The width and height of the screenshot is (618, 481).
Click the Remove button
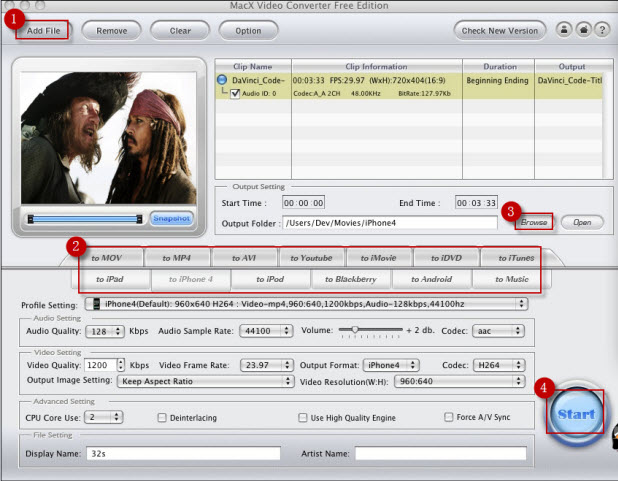pyautogui.click(x=112, y=30)
